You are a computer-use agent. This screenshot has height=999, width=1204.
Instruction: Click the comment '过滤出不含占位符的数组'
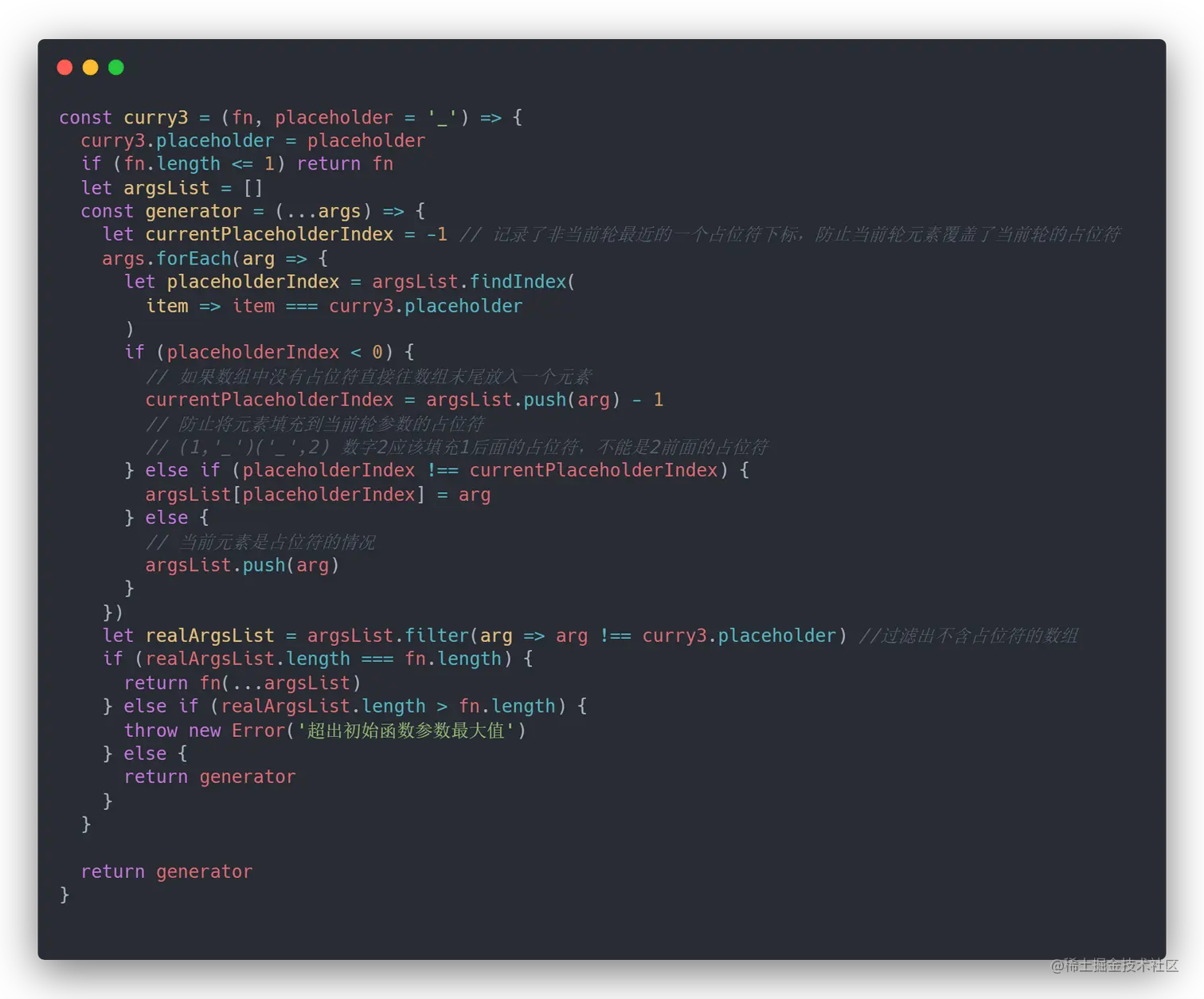click(x=968, y=636)
